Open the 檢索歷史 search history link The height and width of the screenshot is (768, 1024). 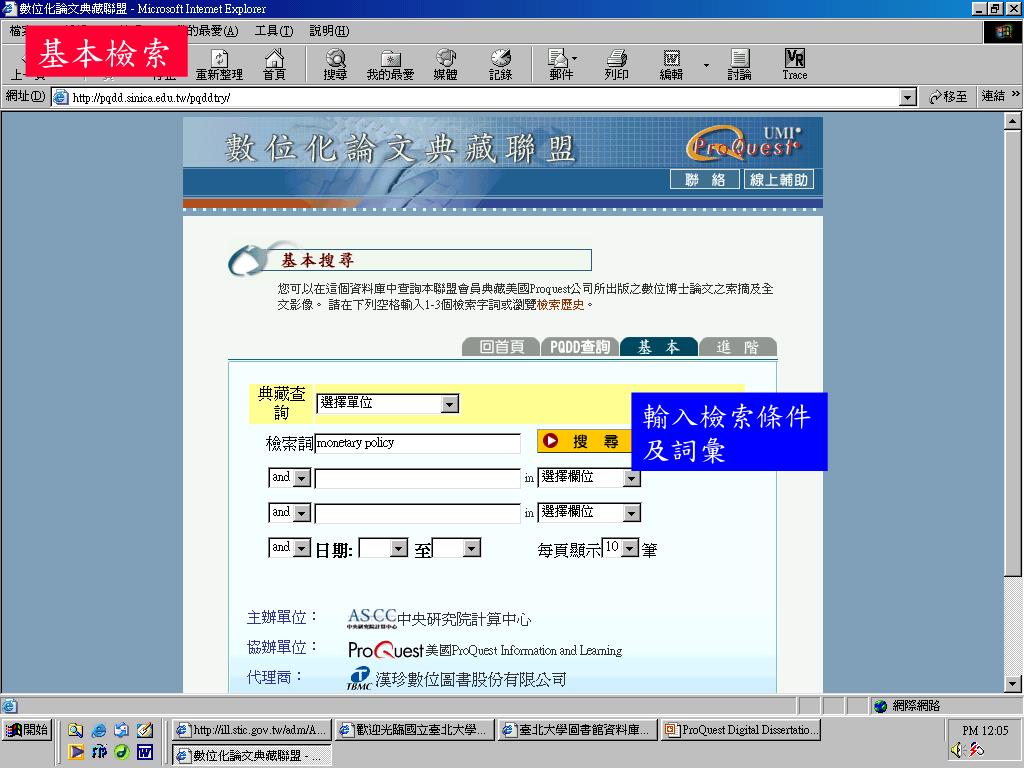coord(560,305)
